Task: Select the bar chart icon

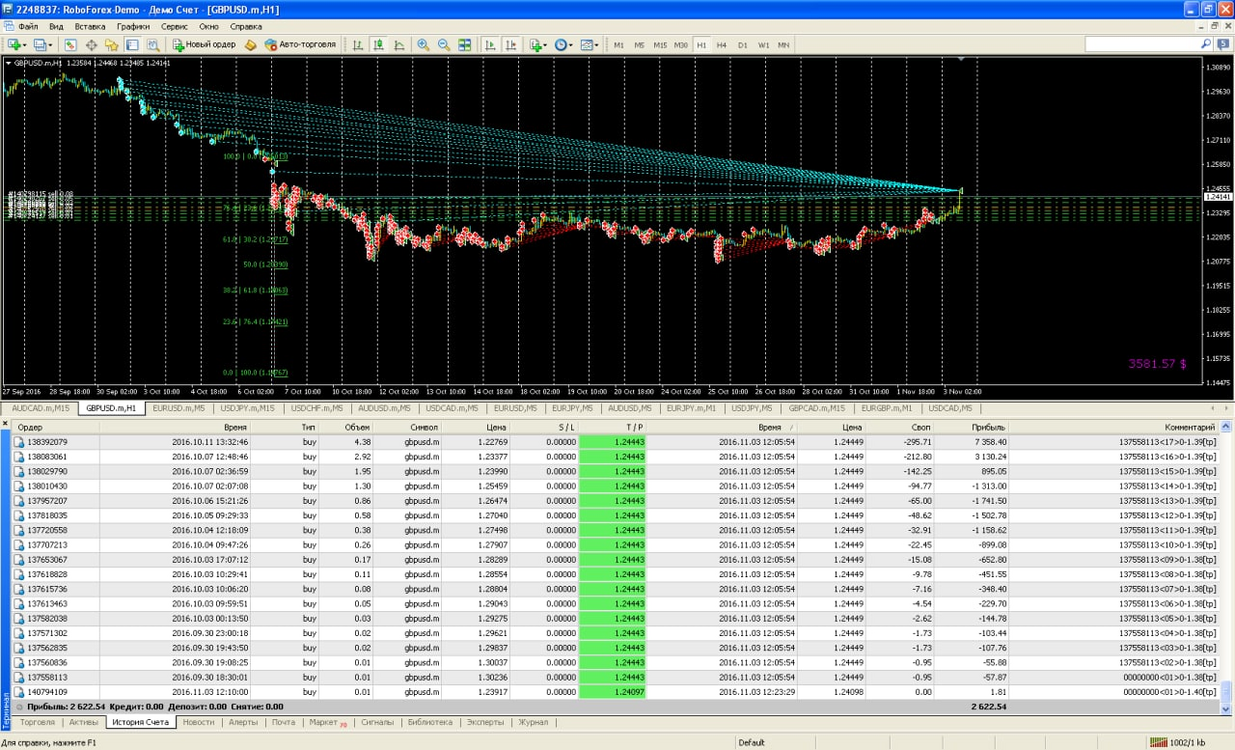Action: coord(358,45)
